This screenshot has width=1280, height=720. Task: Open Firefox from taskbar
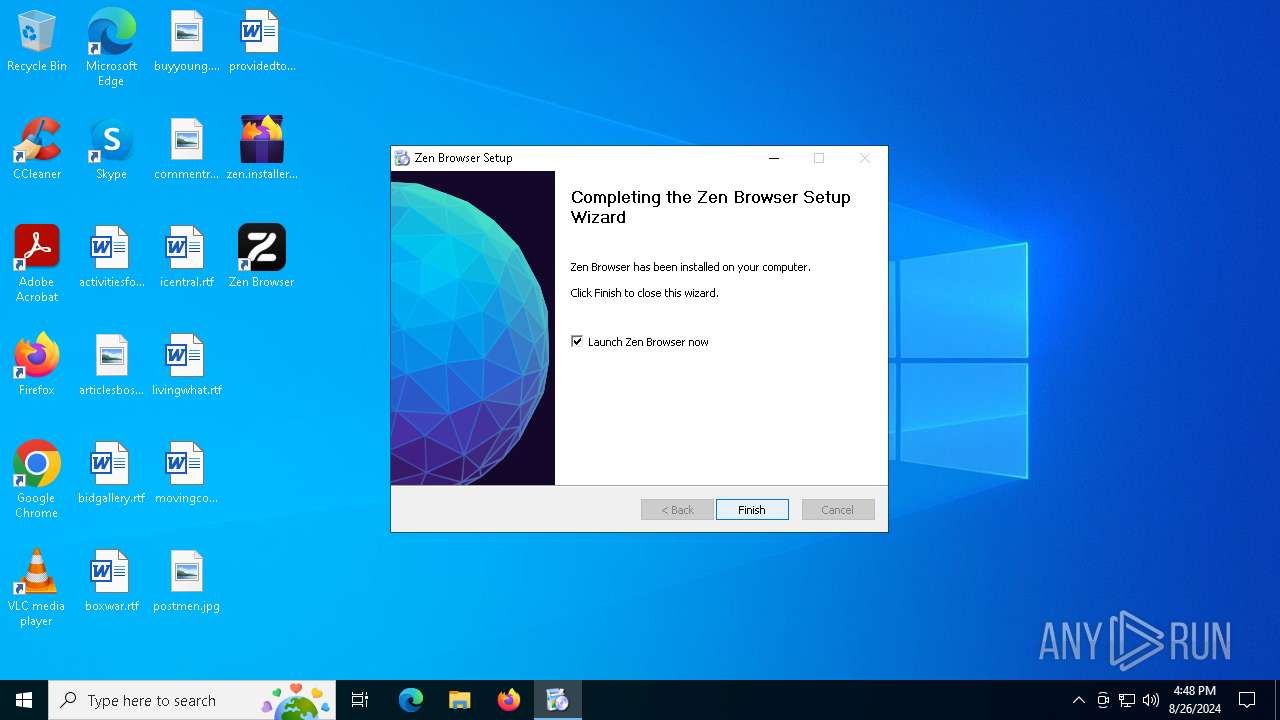[509, 700]
